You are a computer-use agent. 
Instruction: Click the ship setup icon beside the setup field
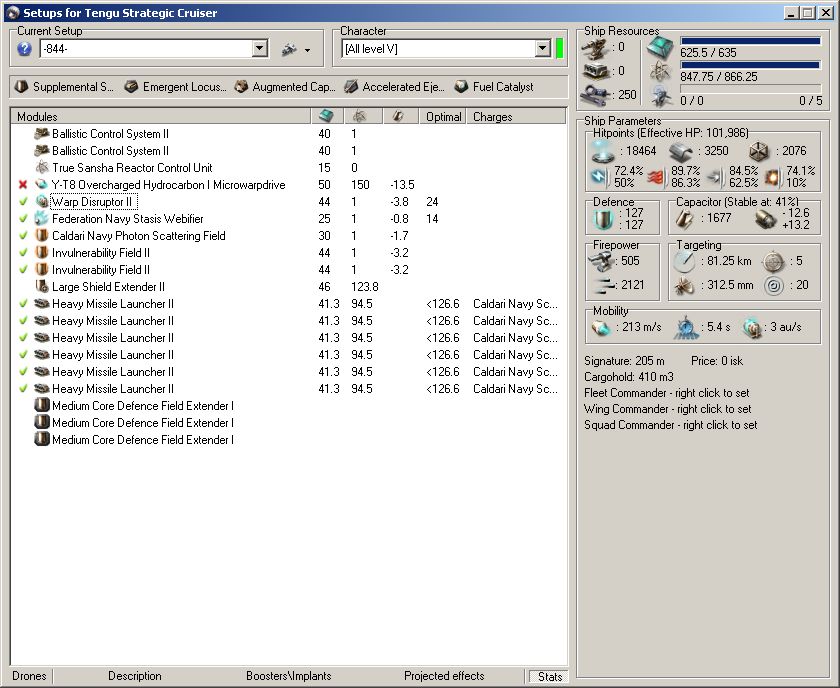288,49
